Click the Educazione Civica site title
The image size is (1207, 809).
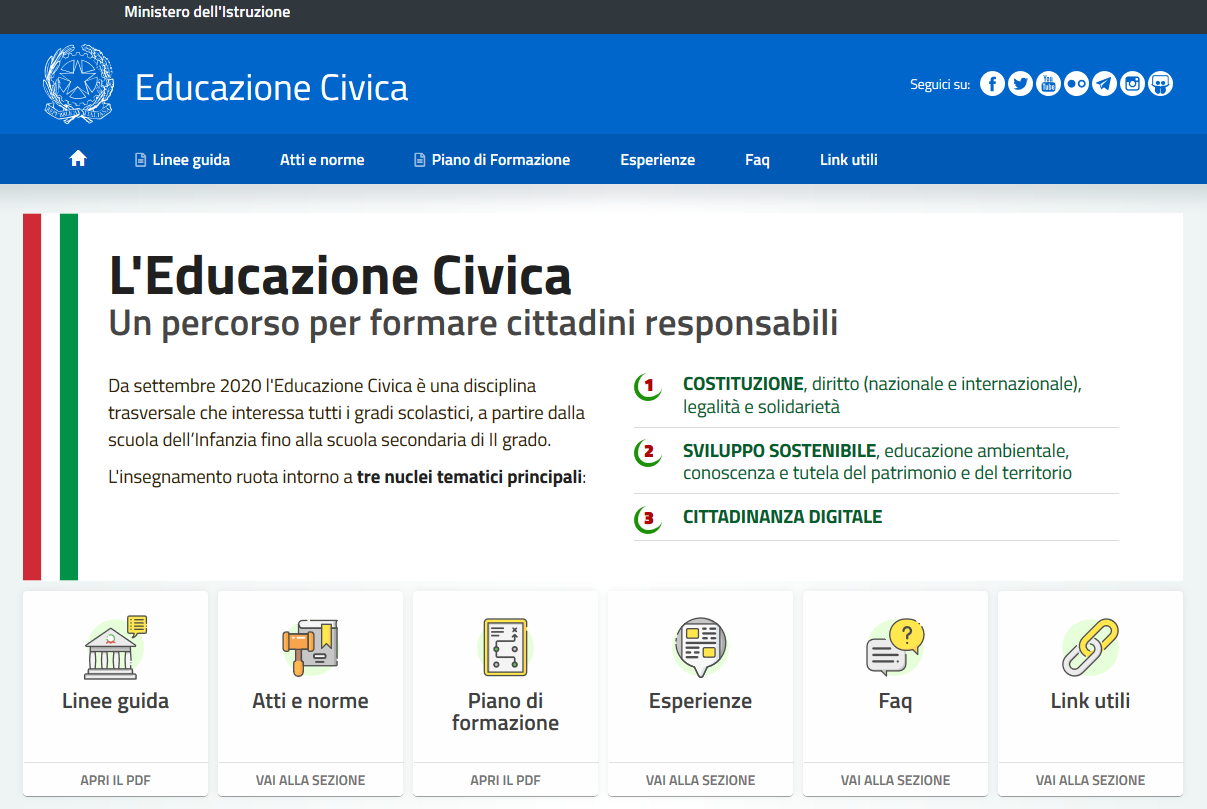click(x=271, y=87)
